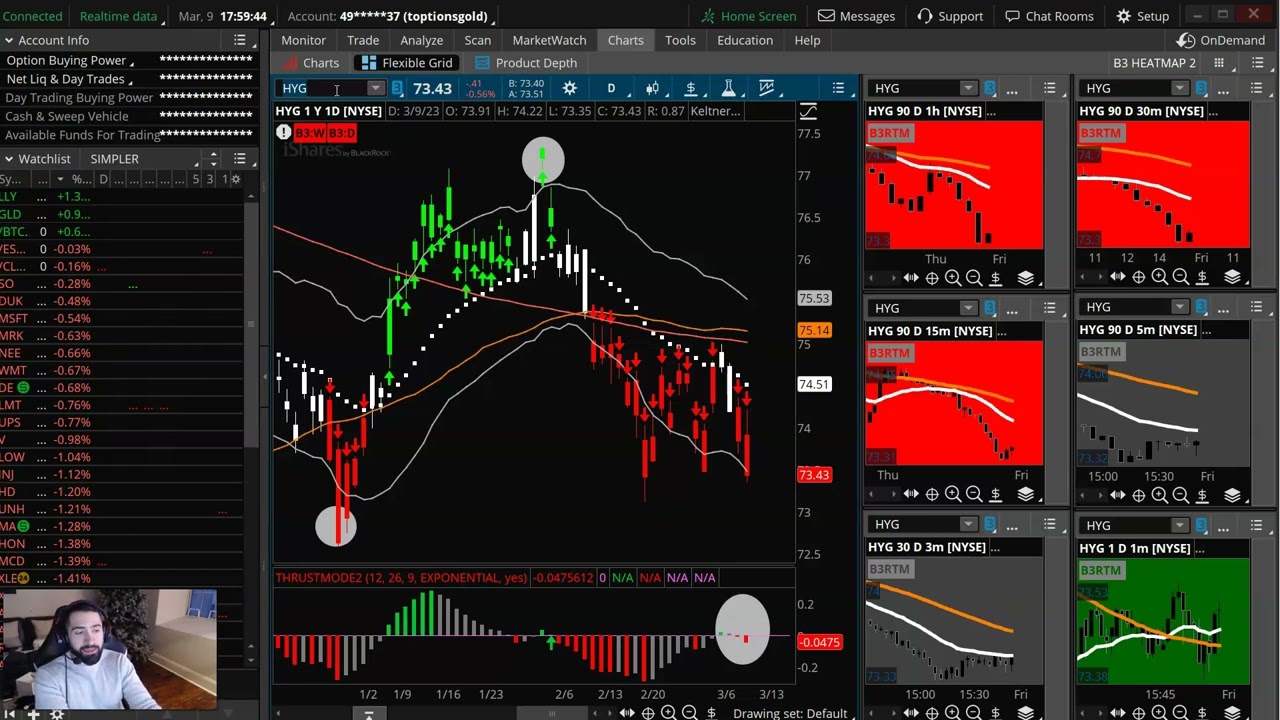Click three-dots menu in HYG 90 D 1h panel
This screenshot has height=720, width=1280.
(x=1012, y=89)
